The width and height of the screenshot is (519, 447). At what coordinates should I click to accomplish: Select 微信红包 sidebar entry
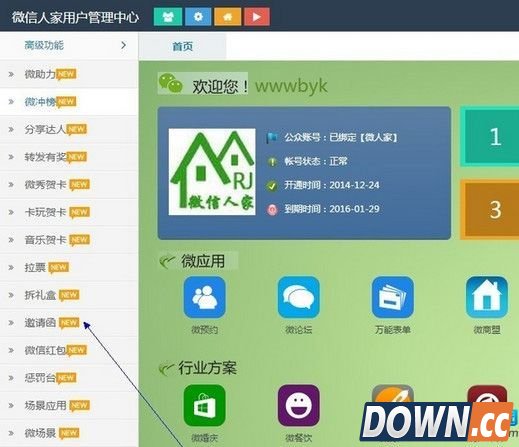pyautogui.click(x=69, y=350)
